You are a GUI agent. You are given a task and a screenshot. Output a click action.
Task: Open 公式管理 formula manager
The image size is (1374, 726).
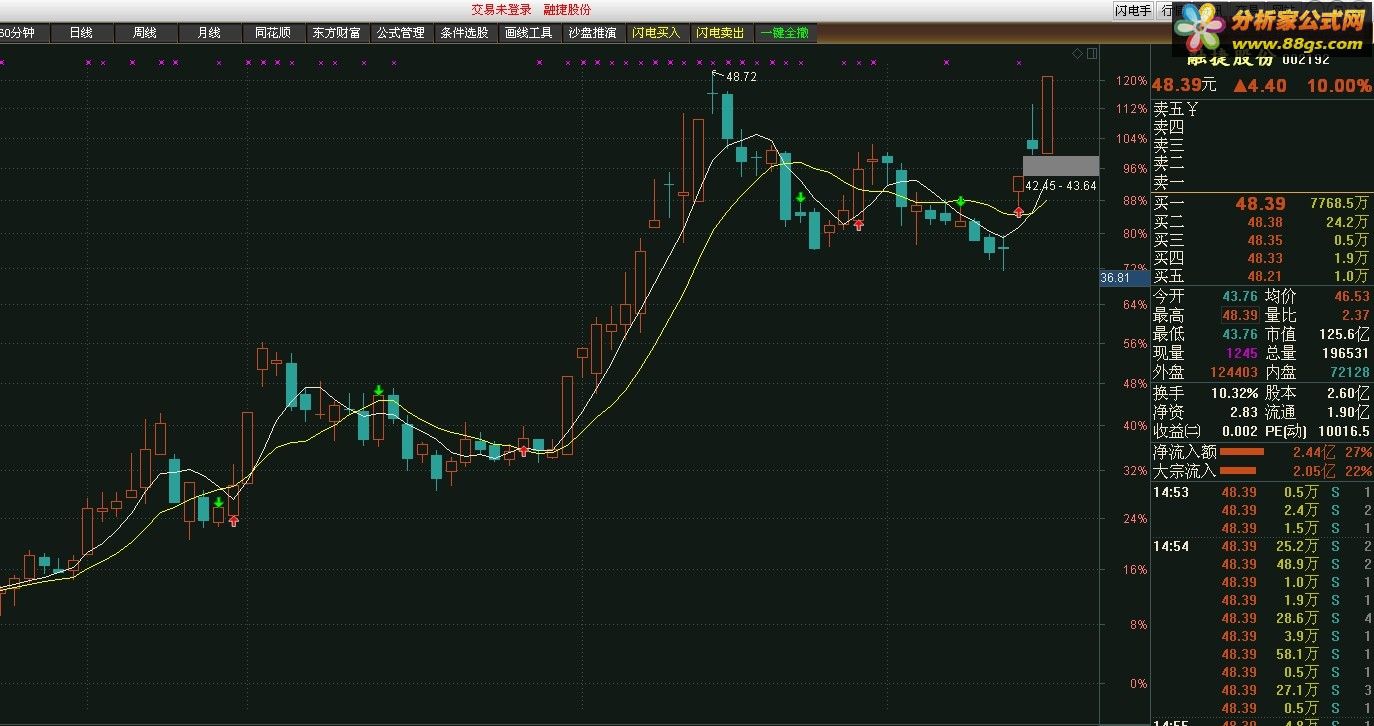click(x=400, y=33)
